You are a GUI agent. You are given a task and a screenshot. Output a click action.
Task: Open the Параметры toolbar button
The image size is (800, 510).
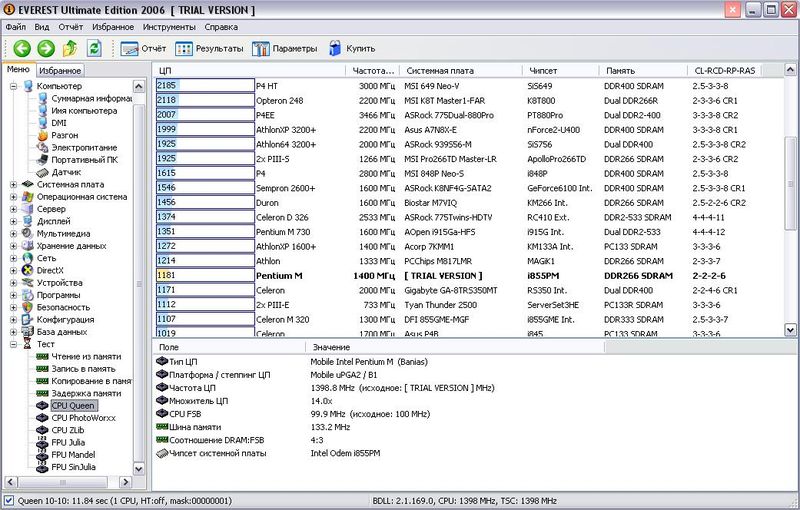tap(284, 48)
